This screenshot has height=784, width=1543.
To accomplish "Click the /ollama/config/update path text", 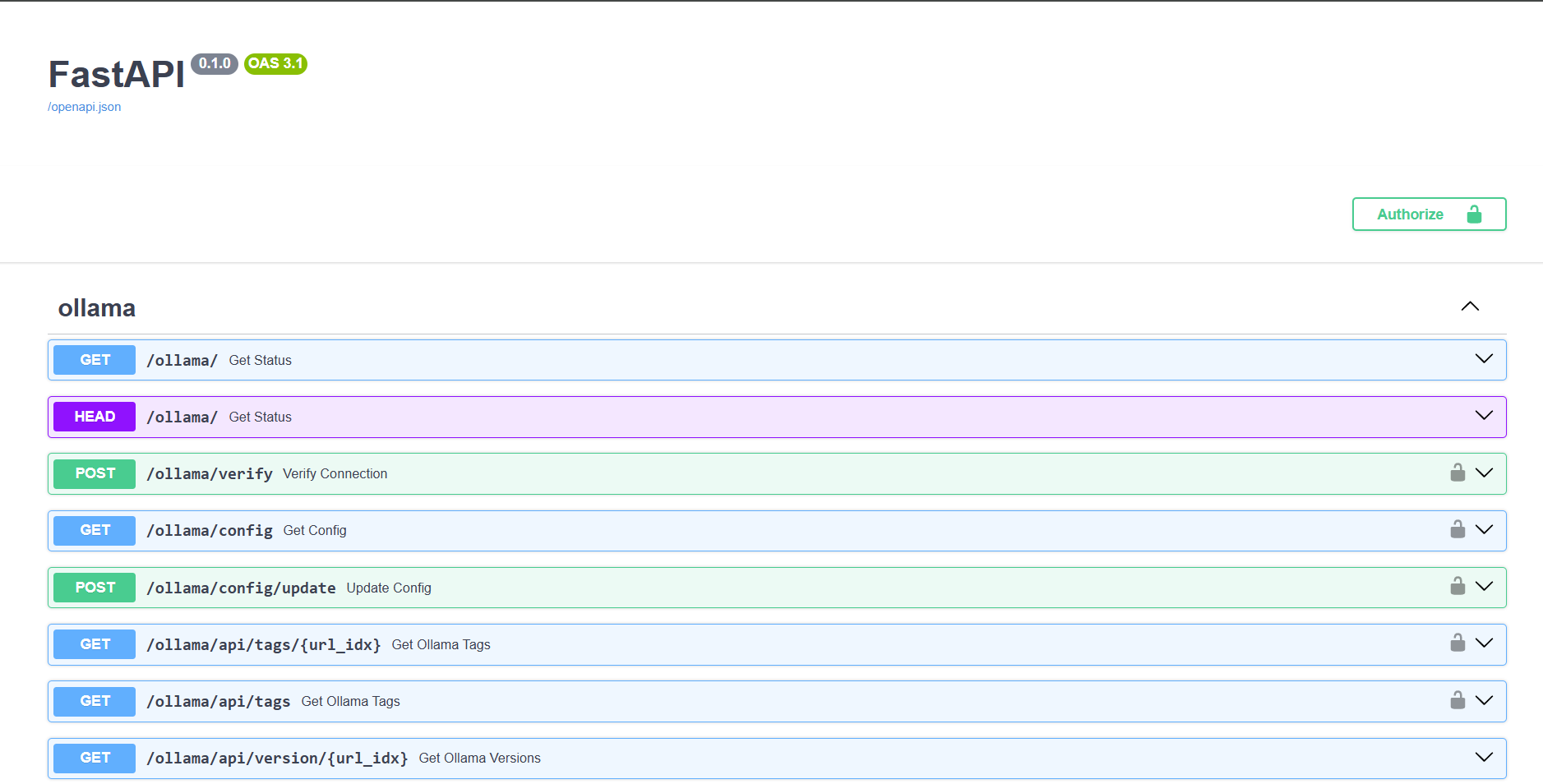I will tap(241, 588).
